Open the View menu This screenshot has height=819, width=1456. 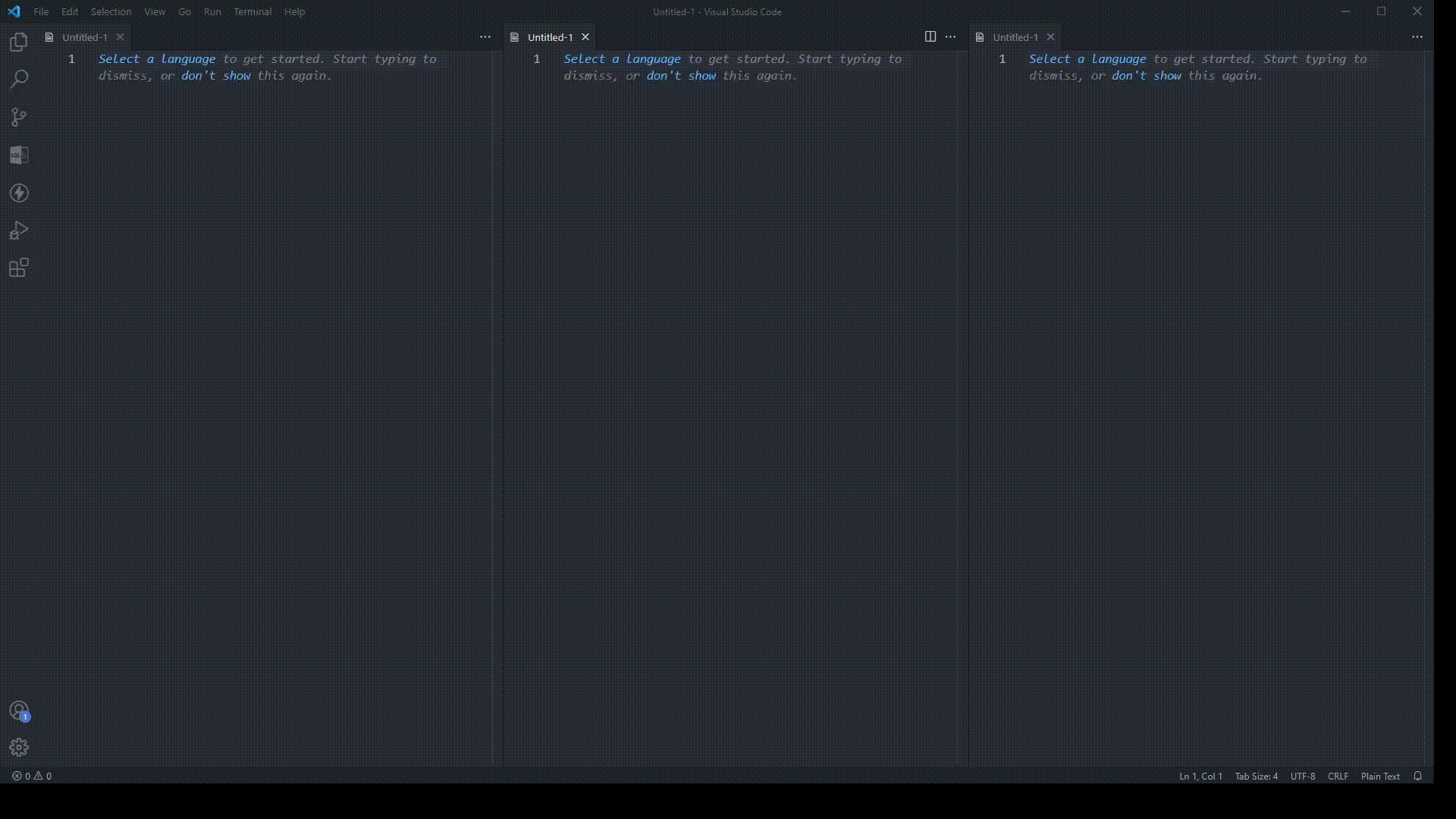(x=155, y=11)
